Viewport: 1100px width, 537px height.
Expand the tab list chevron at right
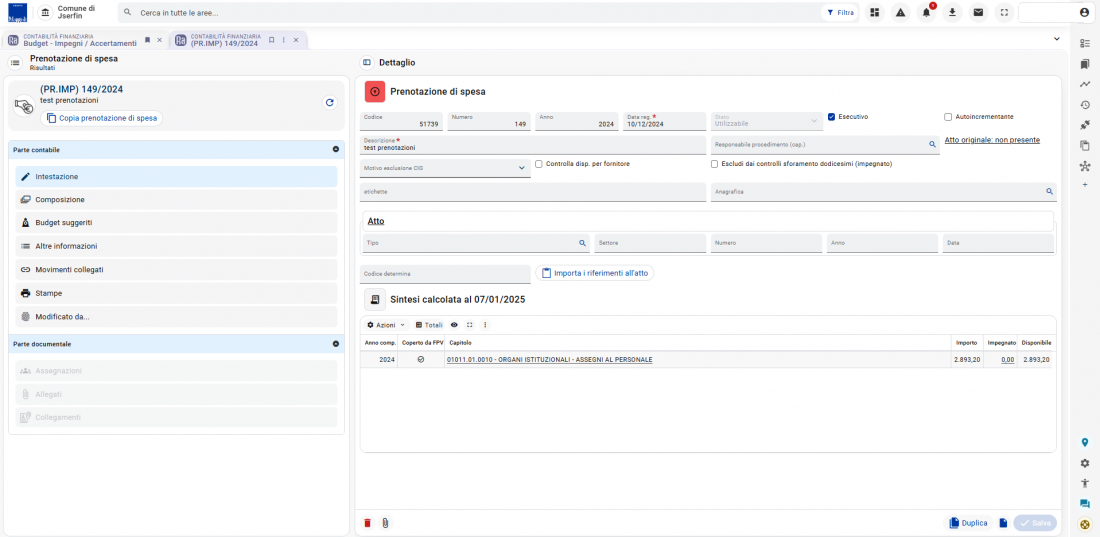pyautogui.click(x=1057, y=39)
